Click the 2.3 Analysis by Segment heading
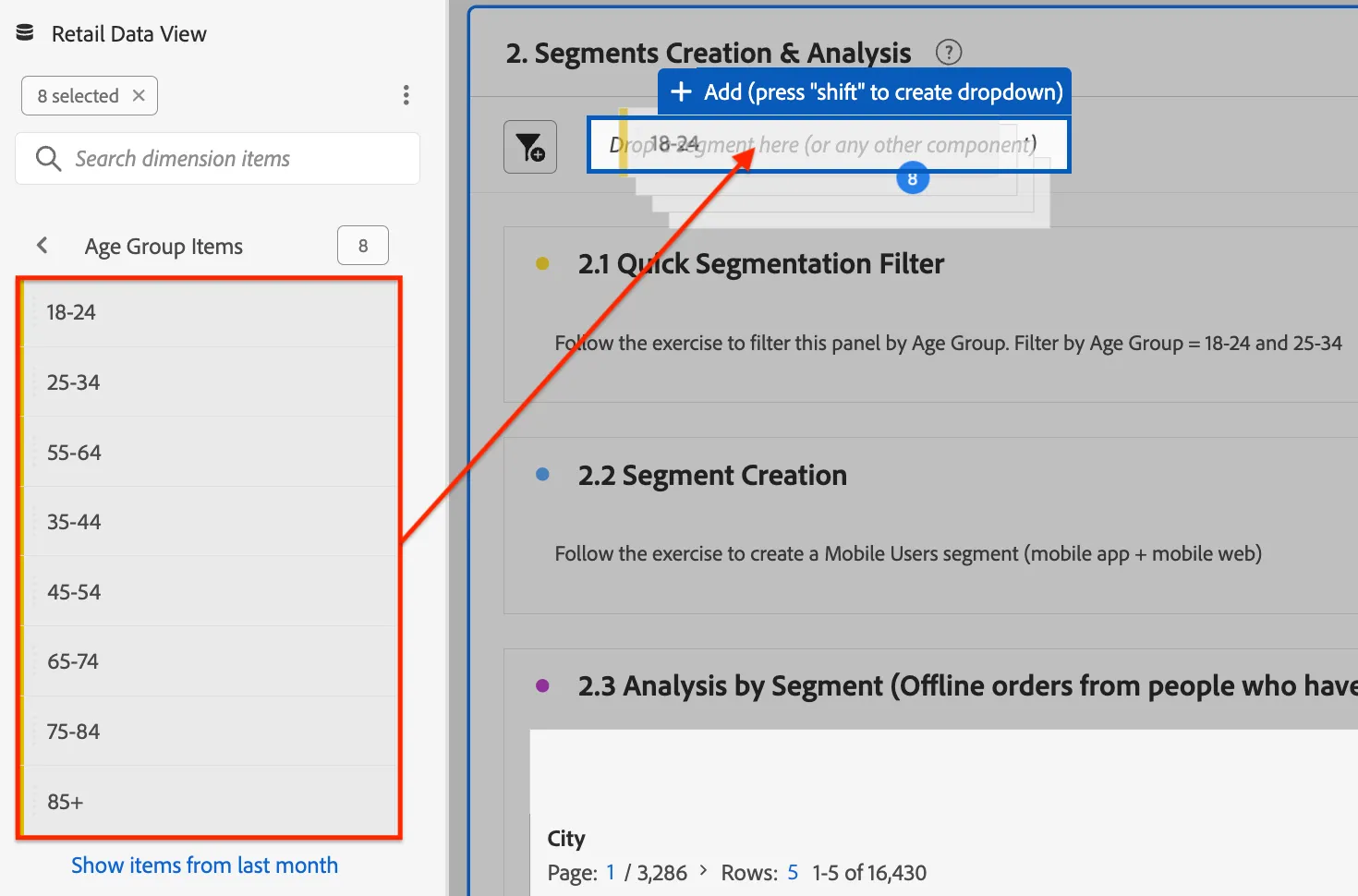The width and height of the screenshot is (1358, 896). tap(968, 686)
